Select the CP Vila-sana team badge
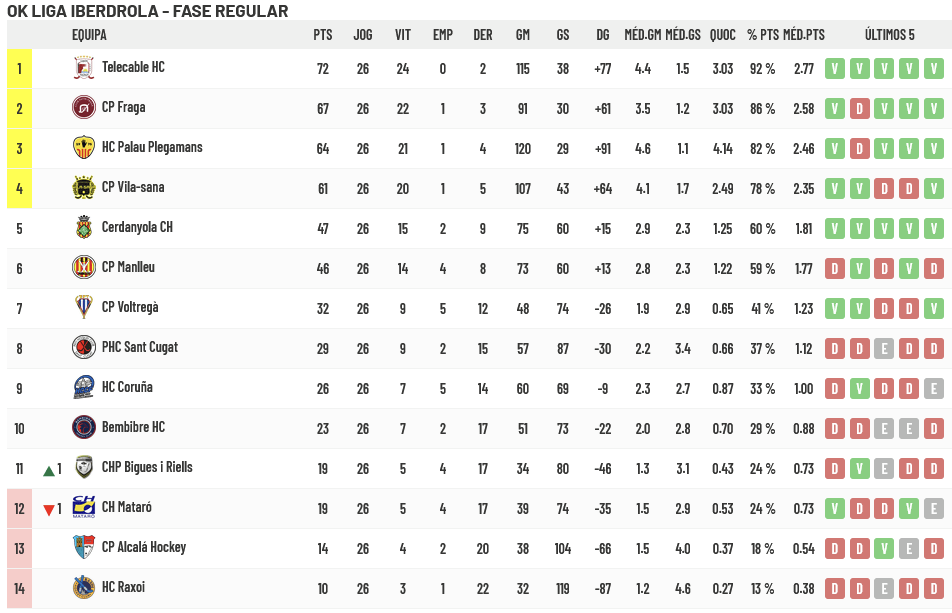Viewport: 952px width, 613px height. 84,188
